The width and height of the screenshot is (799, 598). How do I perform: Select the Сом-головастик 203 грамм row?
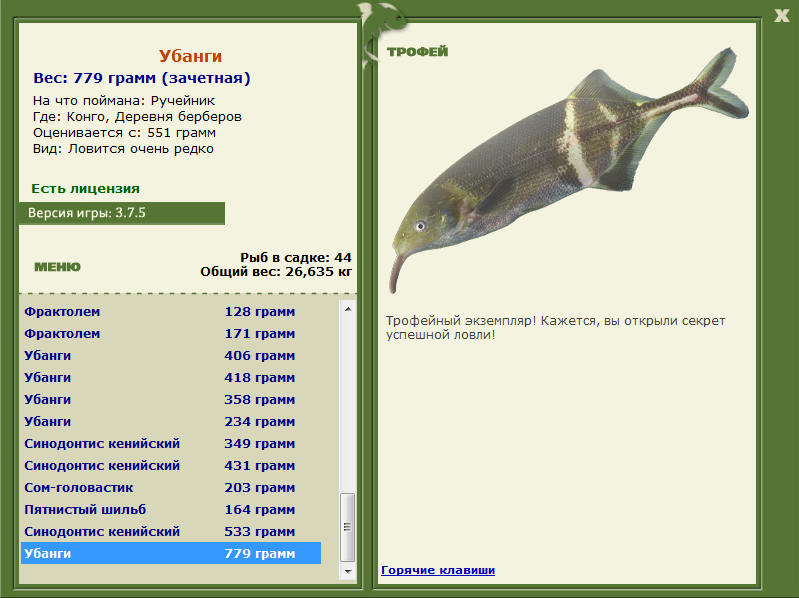pos(171,487)
